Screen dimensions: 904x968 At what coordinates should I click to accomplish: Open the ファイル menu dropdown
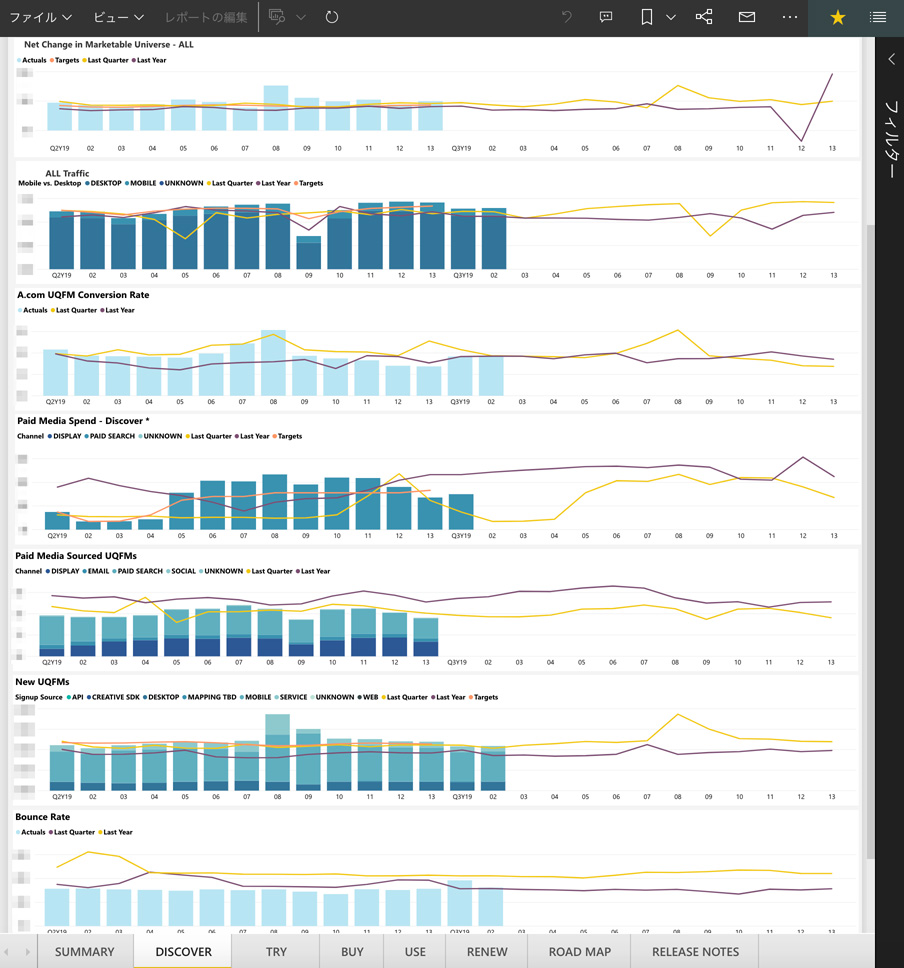coord(40,17)
